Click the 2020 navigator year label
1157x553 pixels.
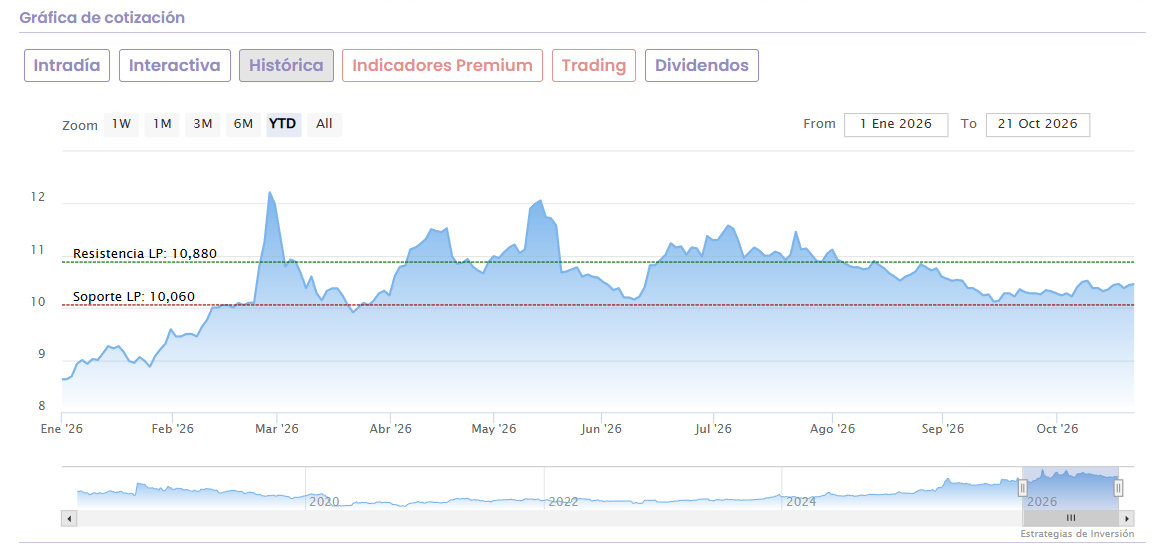(323, 502)
